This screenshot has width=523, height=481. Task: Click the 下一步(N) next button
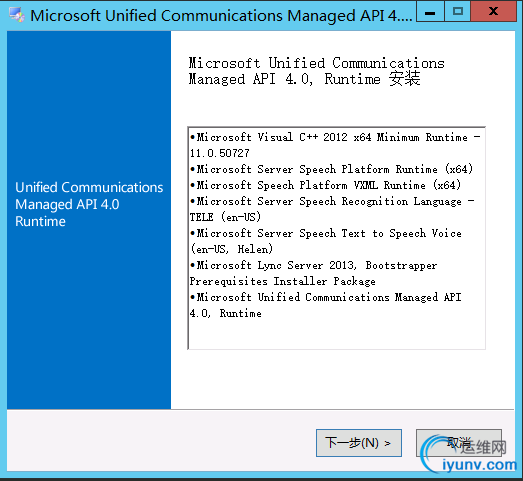pyautogui.click(x=359, y=443)
